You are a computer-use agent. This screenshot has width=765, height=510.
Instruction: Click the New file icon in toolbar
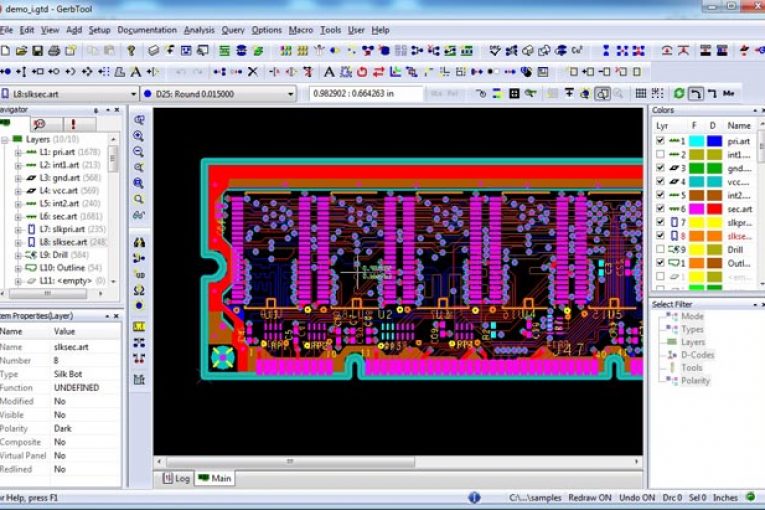[5, 50]
